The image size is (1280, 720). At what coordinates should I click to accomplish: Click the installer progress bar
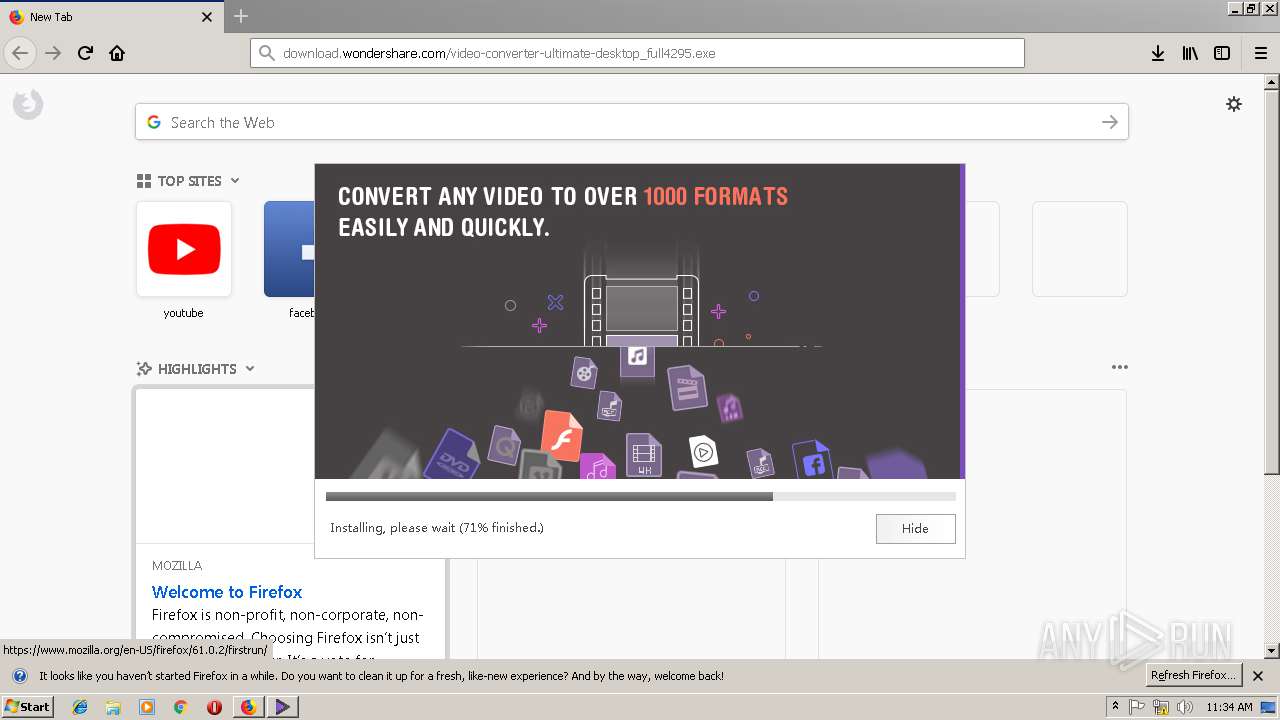point(640,496)
